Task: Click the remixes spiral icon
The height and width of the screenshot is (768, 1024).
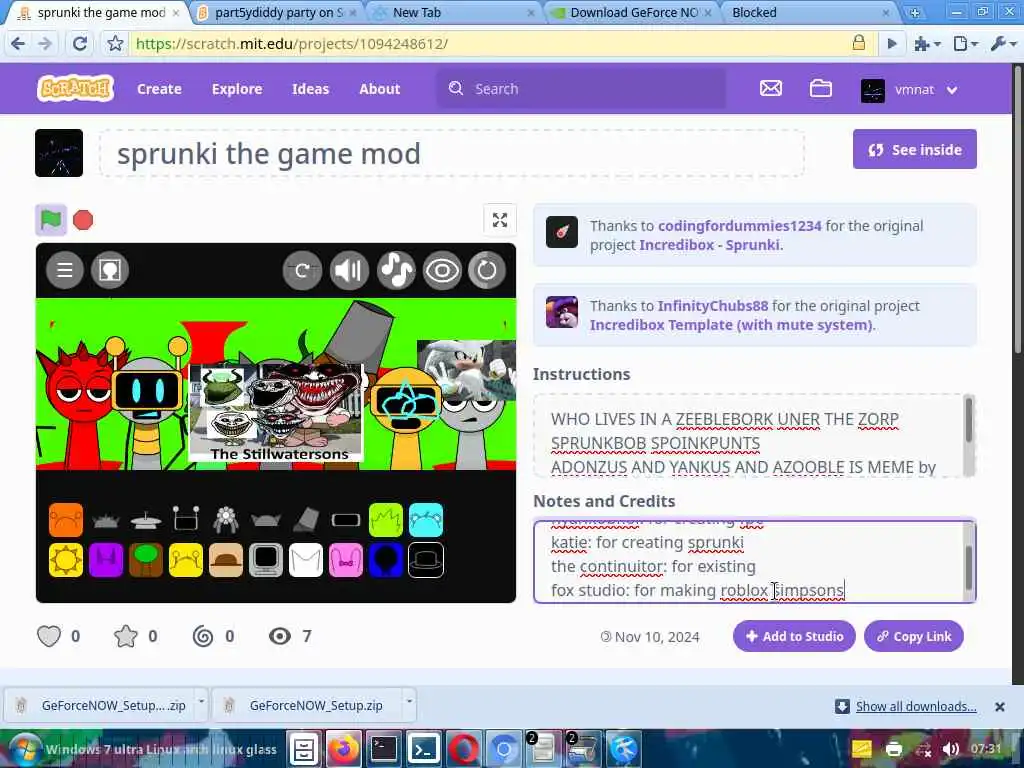Action: [202, 636]
